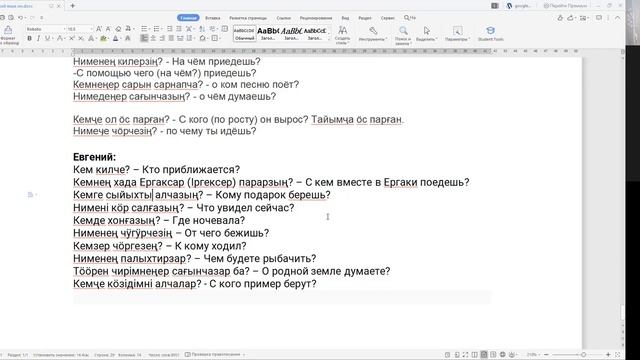Apply the Обычный (Normal) style
640x360 pixels.
click(x=244, y=34)
